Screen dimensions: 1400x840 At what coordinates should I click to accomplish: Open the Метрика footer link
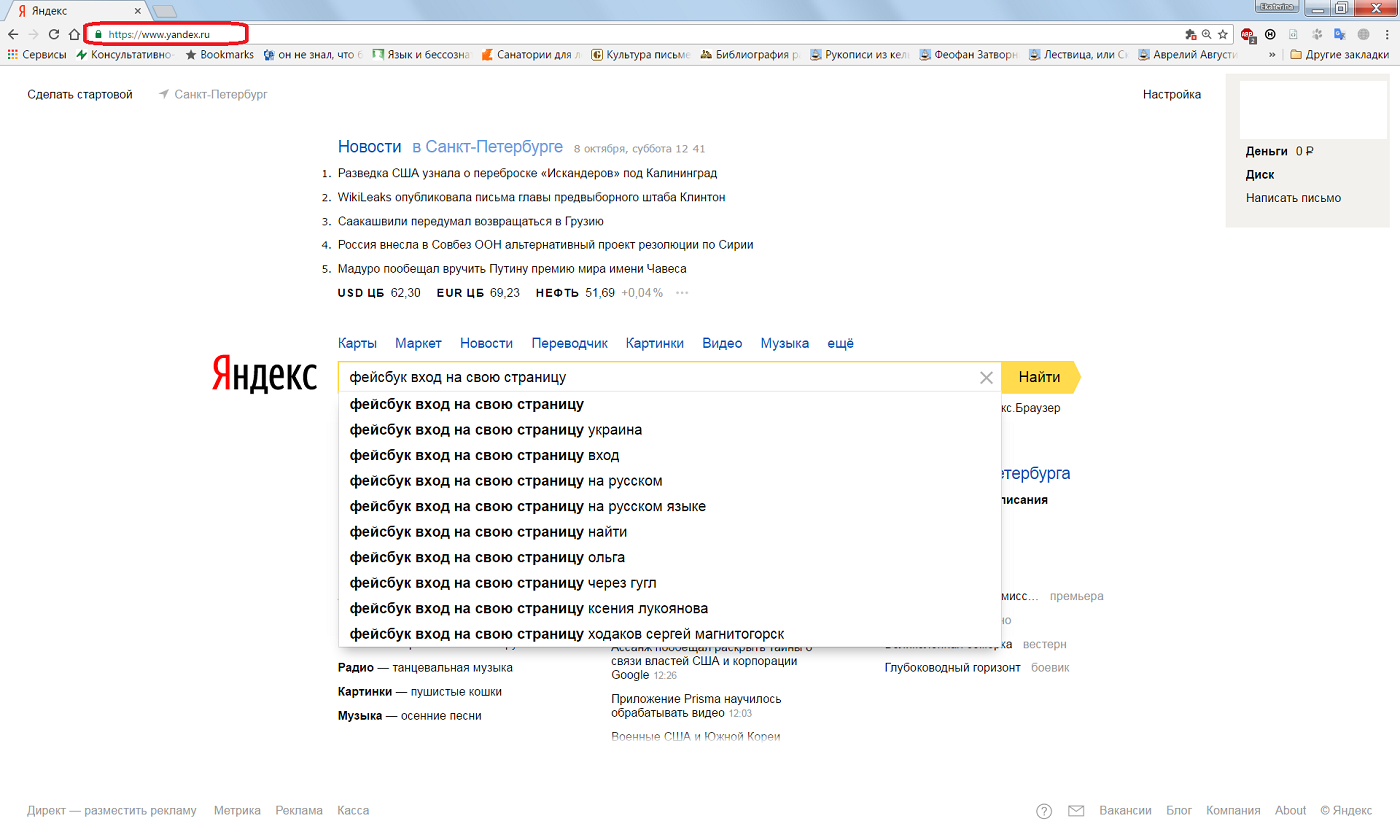tap(237, 811)
